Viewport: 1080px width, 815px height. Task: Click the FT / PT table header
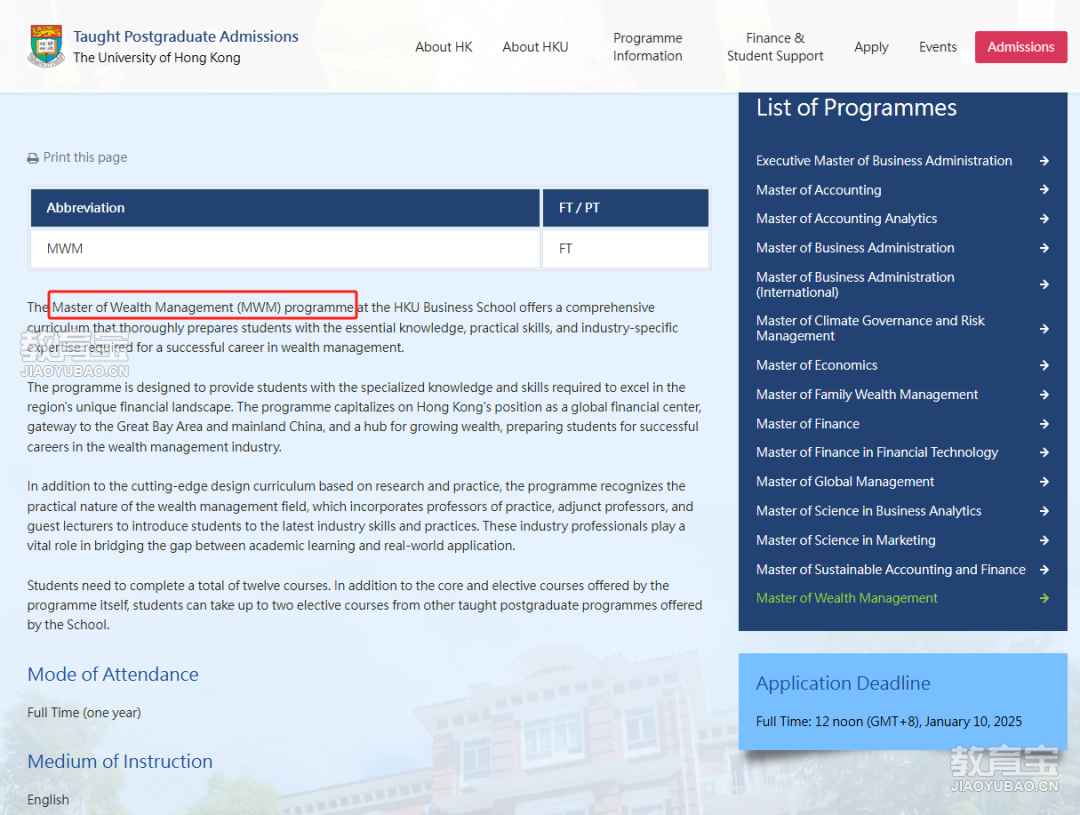(x=625, y=208)
